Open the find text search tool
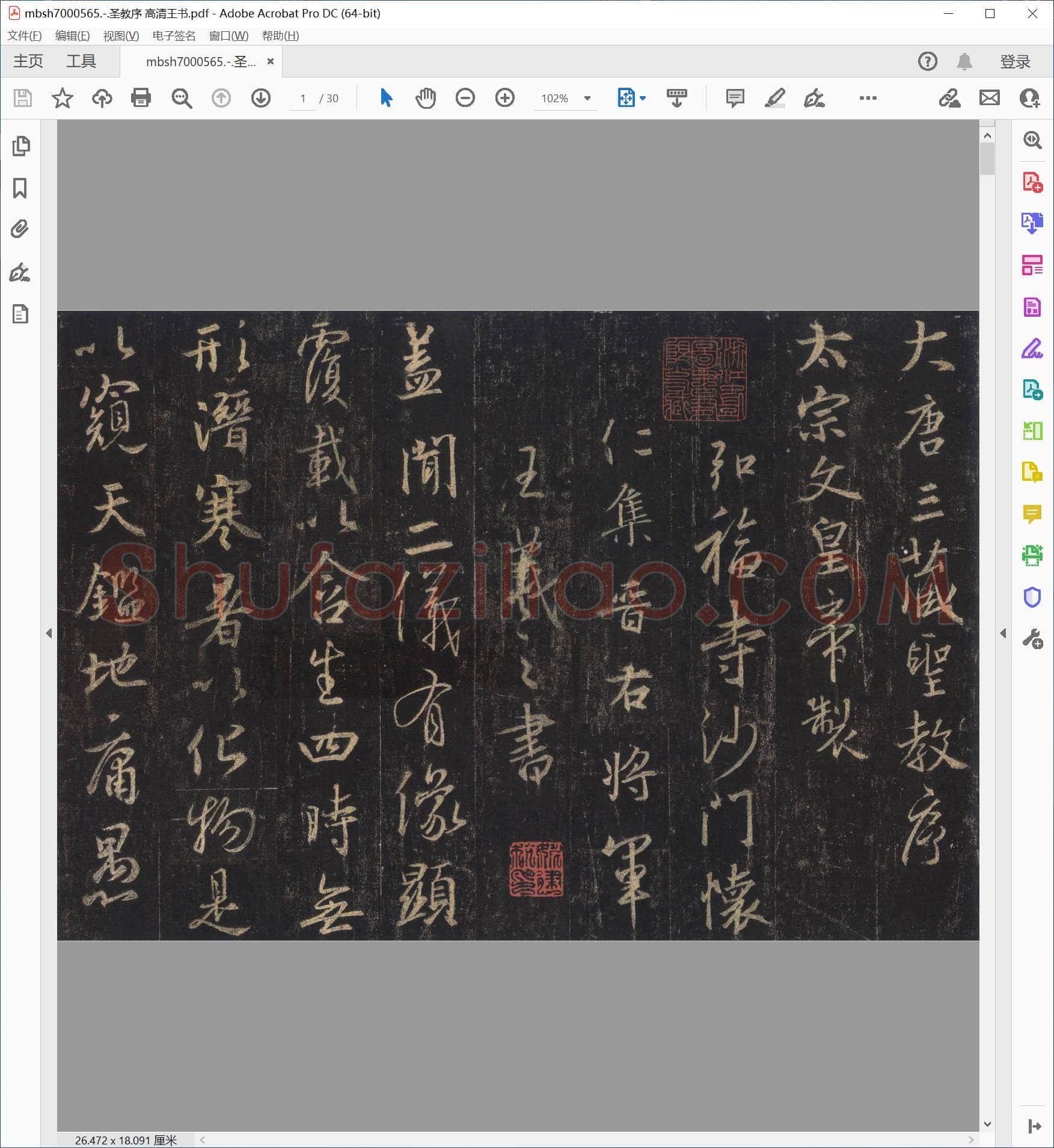Screen dimensions: 1054x1148 [x=181, y=98]
